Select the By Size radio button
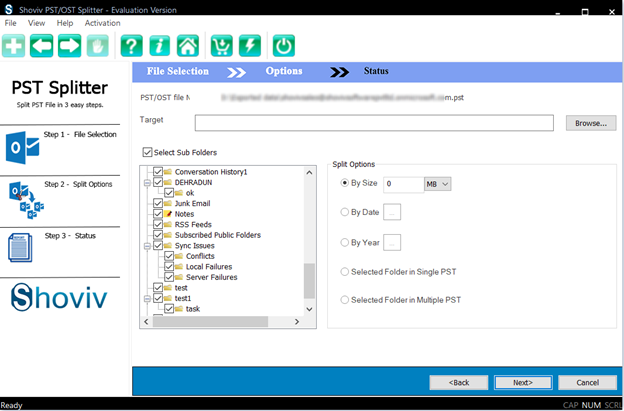Viewport: 624px width, 411px height. coord(345,183)
